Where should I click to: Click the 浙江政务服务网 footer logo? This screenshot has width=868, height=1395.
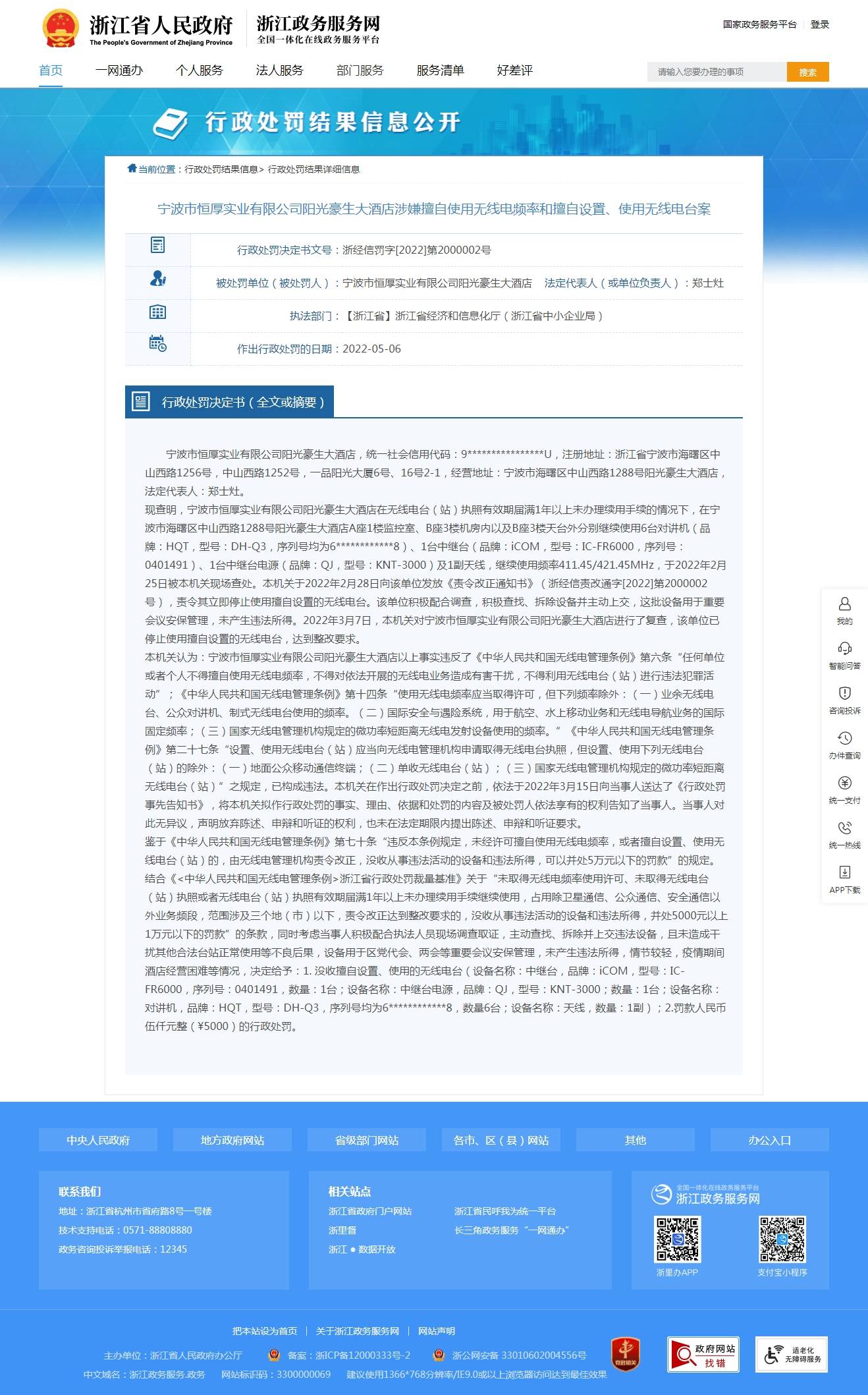pos(705,1194)
